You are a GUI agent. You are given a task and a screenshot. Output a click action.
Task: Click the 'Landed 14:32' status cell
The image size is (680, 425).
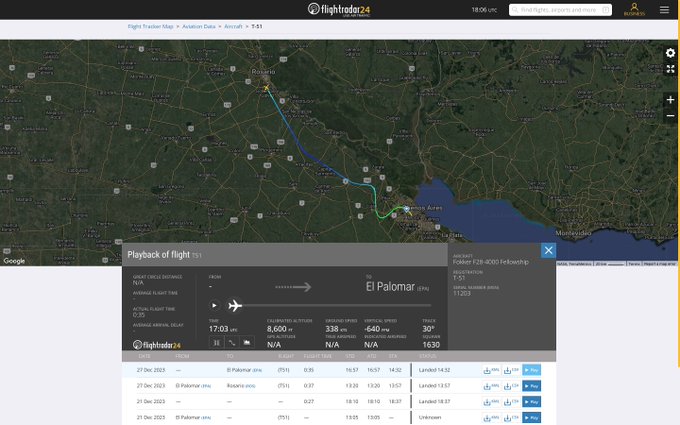click(434, 370)
